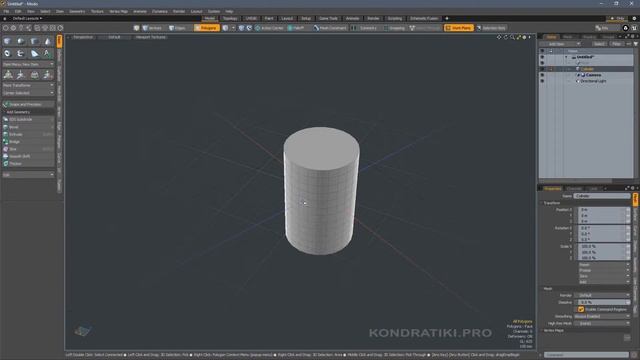This screenshot has width=640, height=360.
Task: Switch to the Topology layout tab
Action: click(230, 18)
